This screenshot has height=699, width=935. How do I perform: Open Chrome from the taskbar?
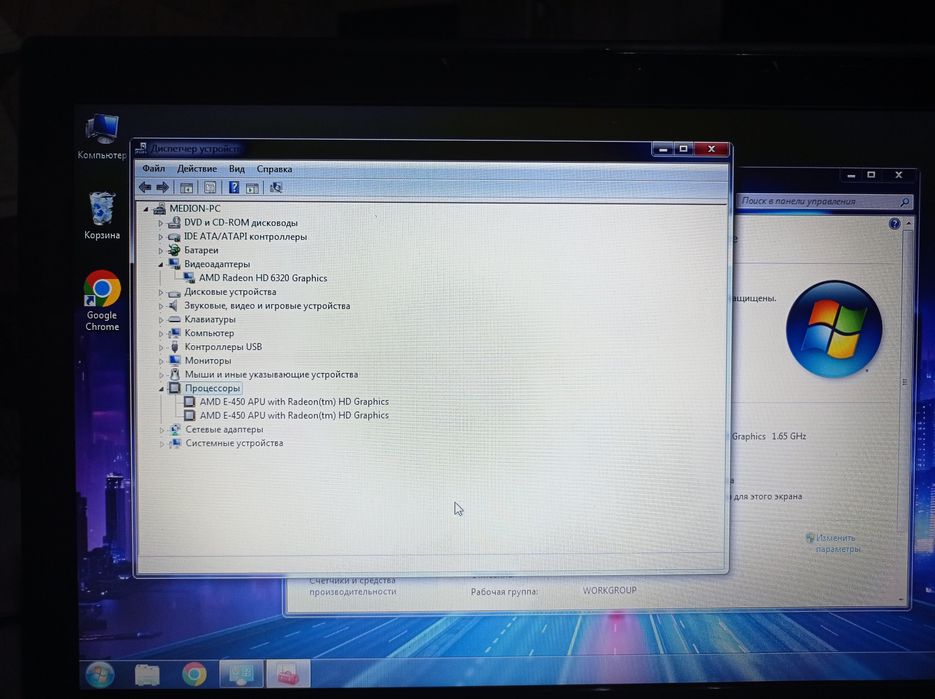(x=194, y=675)
